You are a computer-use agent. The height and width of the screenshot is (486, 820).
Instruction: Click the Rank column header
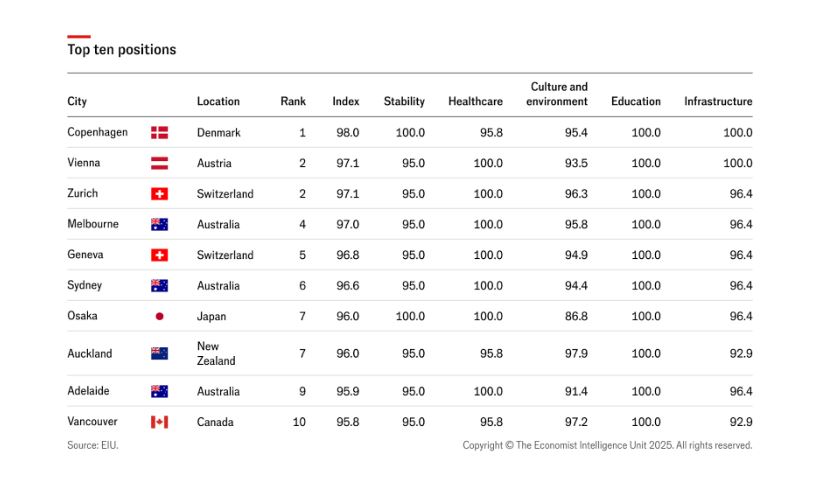[x=293, y=101]
